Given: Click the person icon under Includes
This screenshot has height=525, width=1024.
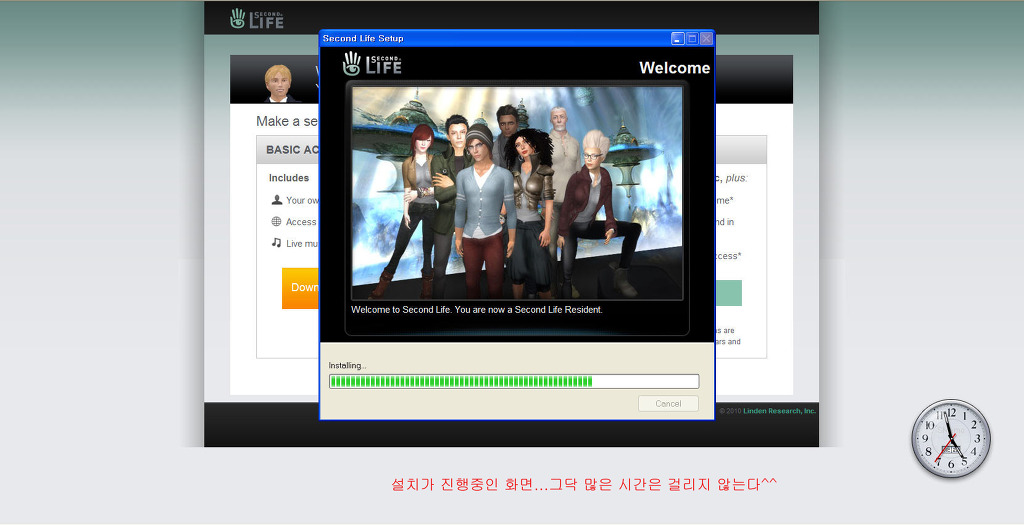Looking at the screenshot, I should [x=277, y=200].
